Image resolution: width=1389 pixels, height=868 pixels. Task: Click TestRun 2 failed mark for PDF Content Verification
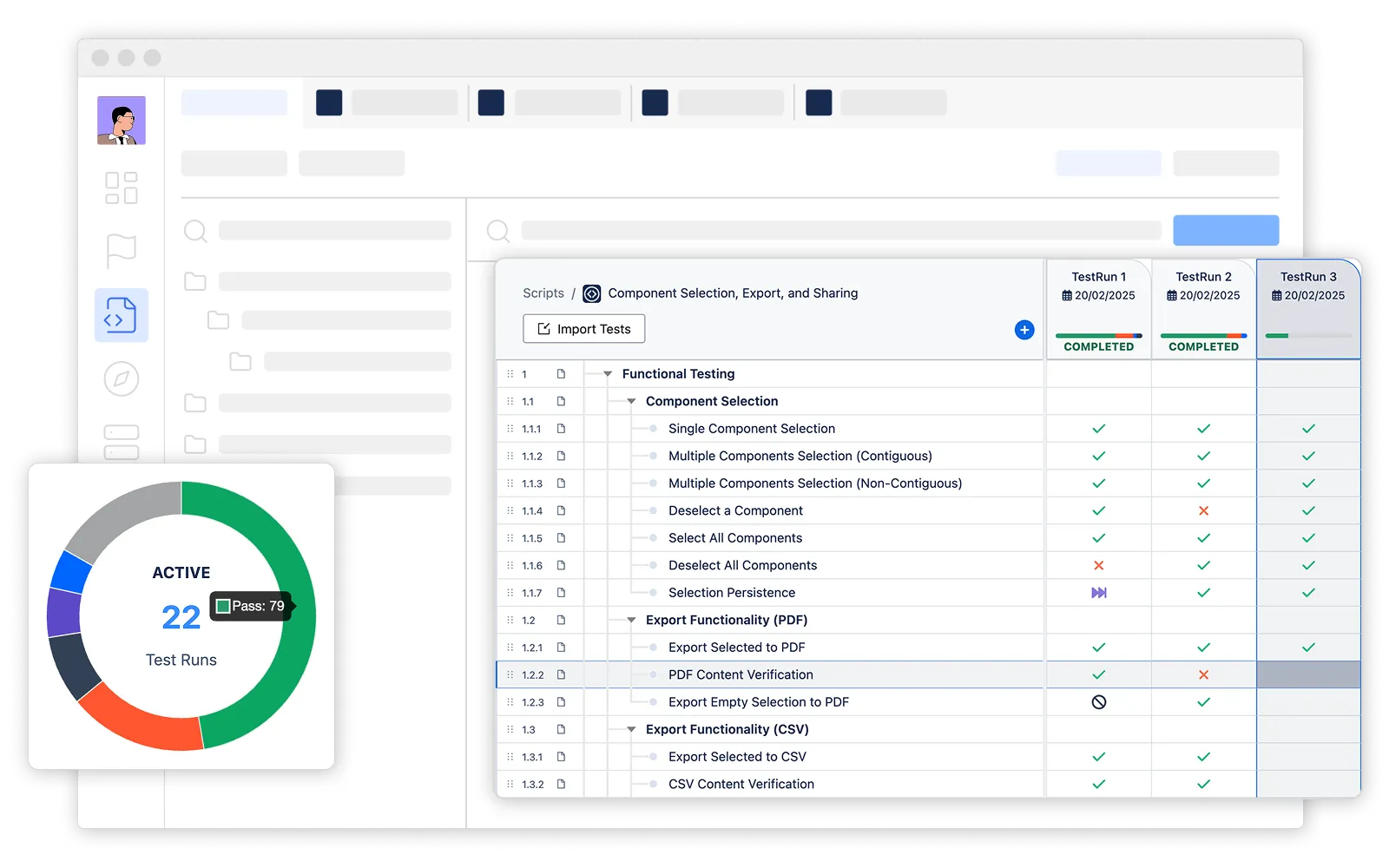pyautogui.click(x=1203, y=675)
